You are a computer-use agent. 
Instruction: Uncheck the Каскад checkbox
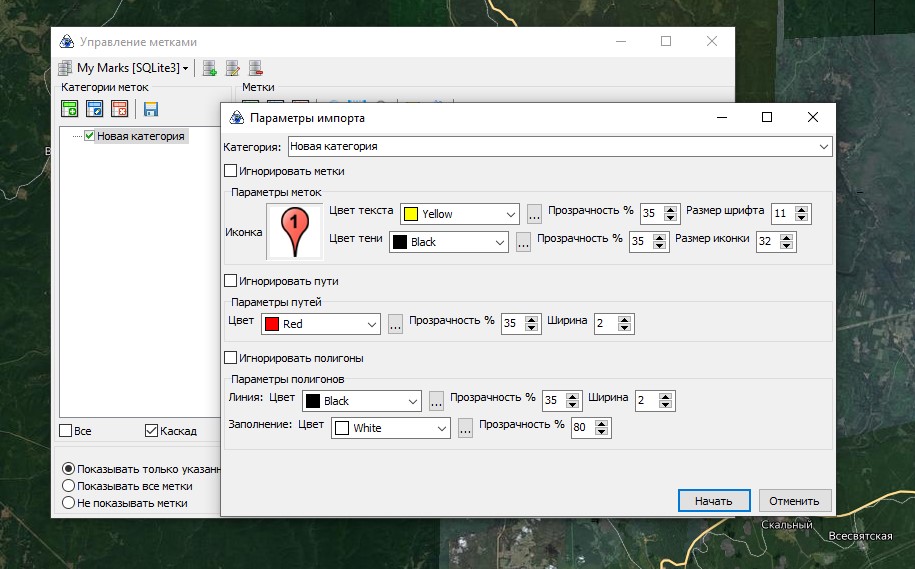point(152,431)
